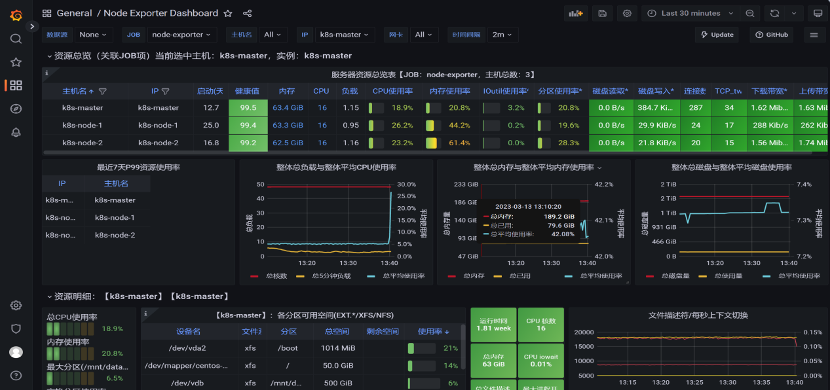830x390 pixels.
Task: Open the General folder breadcrumb
Action: pyautogui.click(x=74, y=13)
